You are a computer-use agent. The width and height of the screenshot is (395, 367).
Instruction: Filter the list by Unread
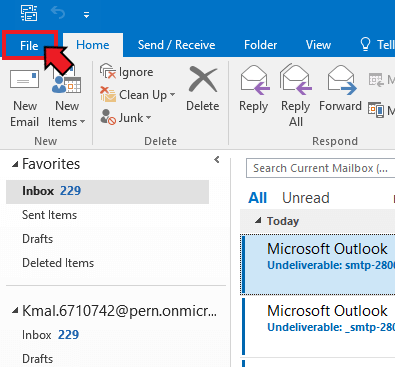(306, 198)
